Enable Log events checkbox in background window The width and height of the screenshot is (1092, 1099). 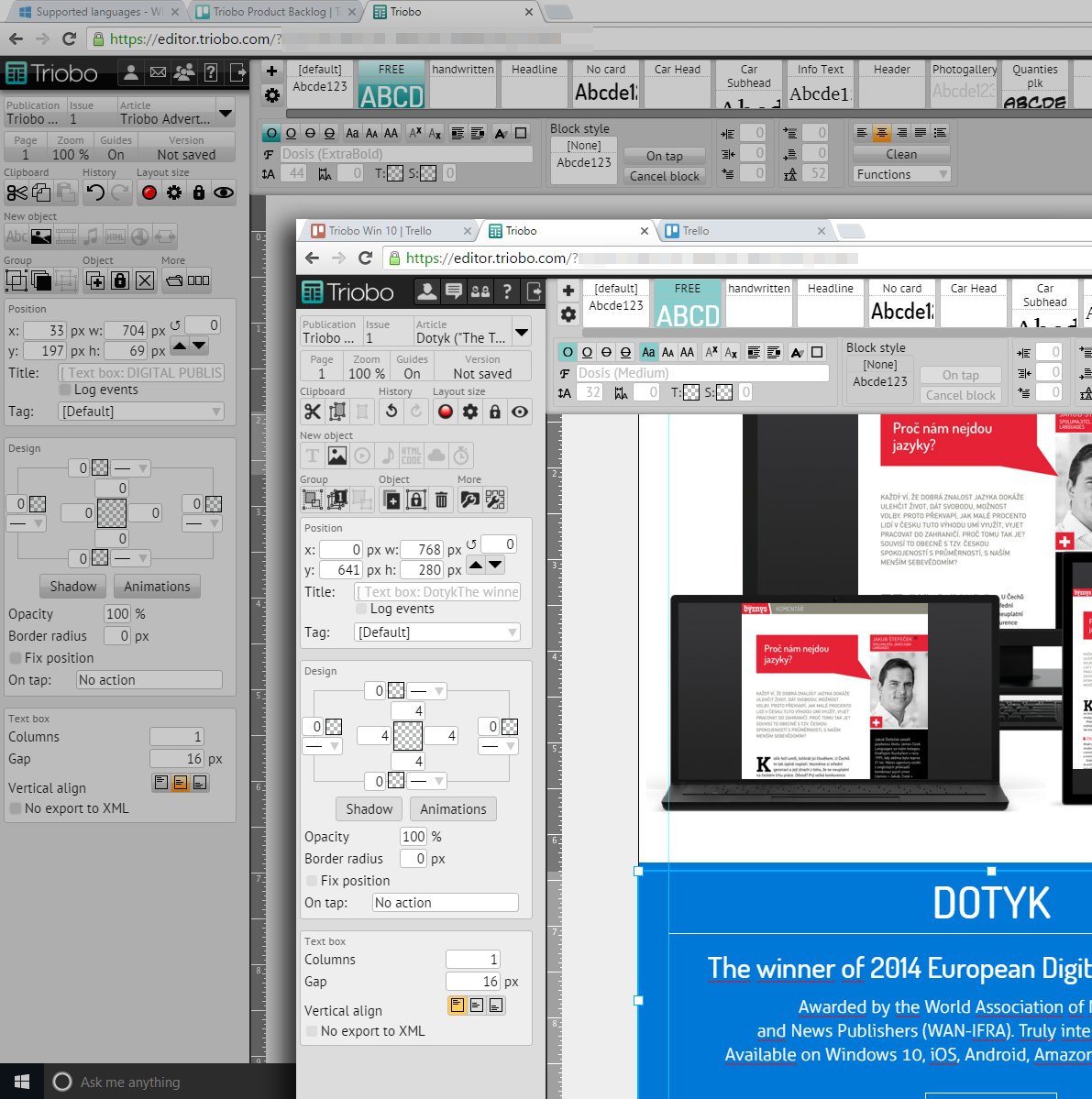point(65,390)
